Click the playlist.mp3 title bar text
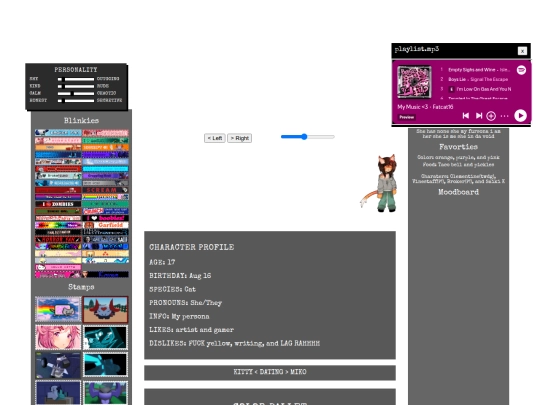 (417, 49)
